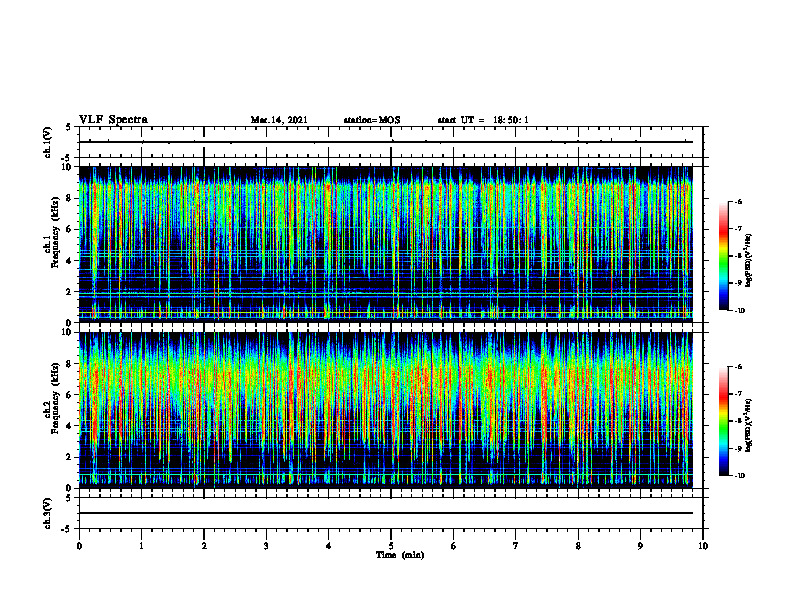Click time axis tick label "5"
Image resolution: width=792 pixels, height=612 pixels.
pyautogui.click(x=391, y=546)
